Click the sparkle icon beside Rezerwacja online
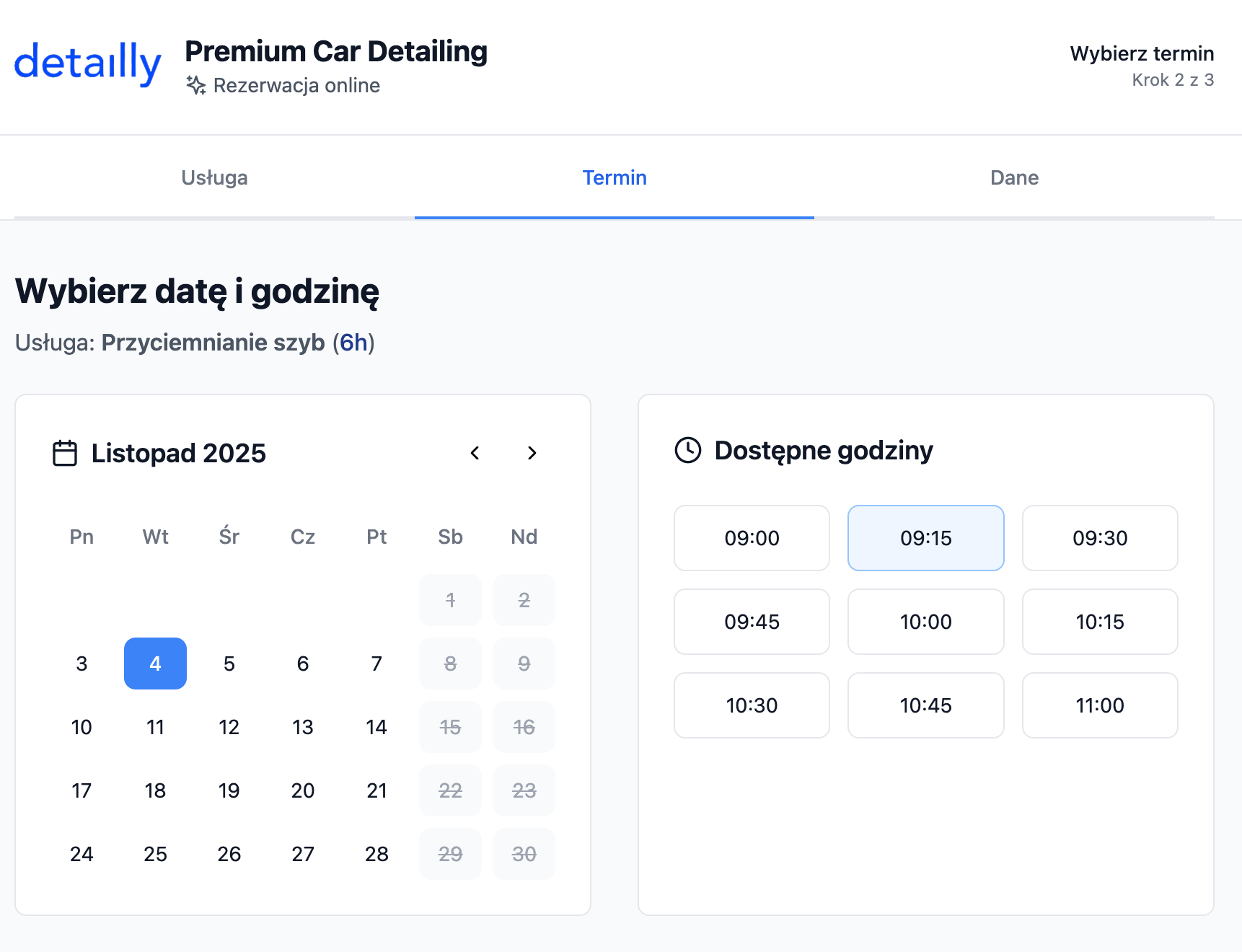This screenshot has width=1242, height=952. pos(195,85)
